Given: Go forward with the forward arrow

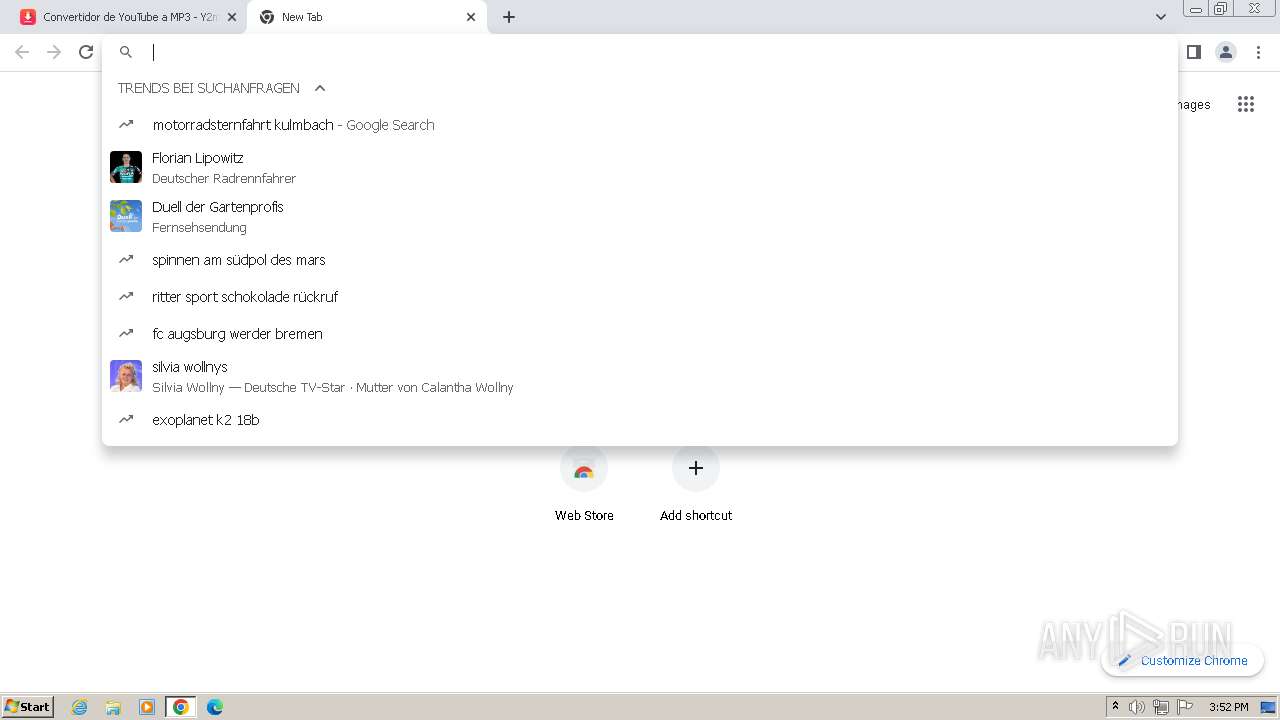Looking at the screenshot, I should coord(54,52).
